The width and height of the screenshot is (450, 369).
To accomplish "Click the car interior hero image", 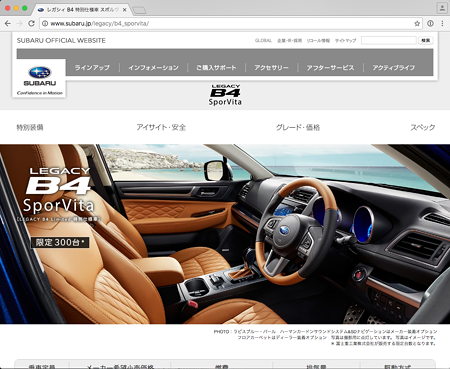I will 225,234.
